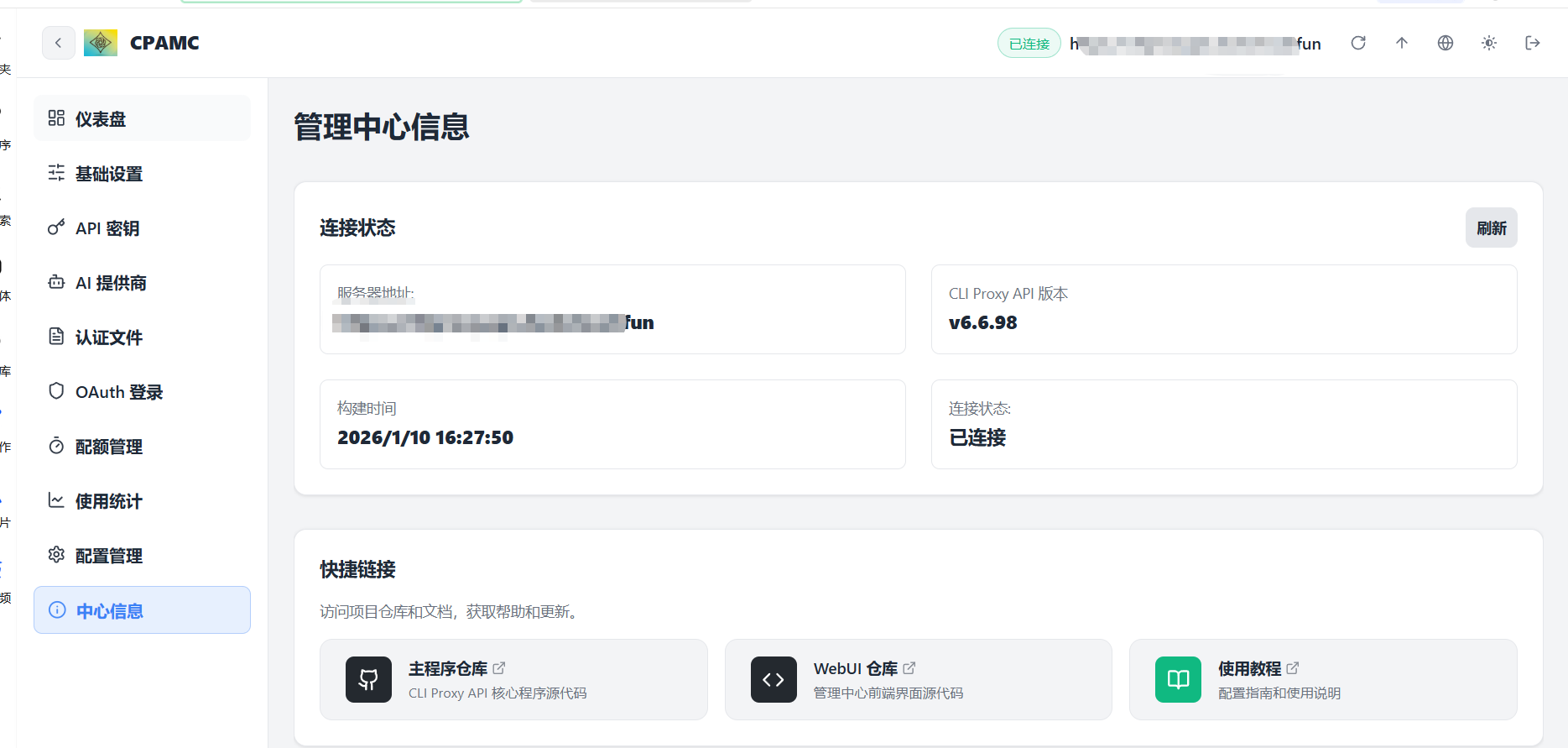The width and height of the screenshot is (1568, 748).
Task: Click the 已连接 value under 连接状态
Action: [x=977, y=437]
